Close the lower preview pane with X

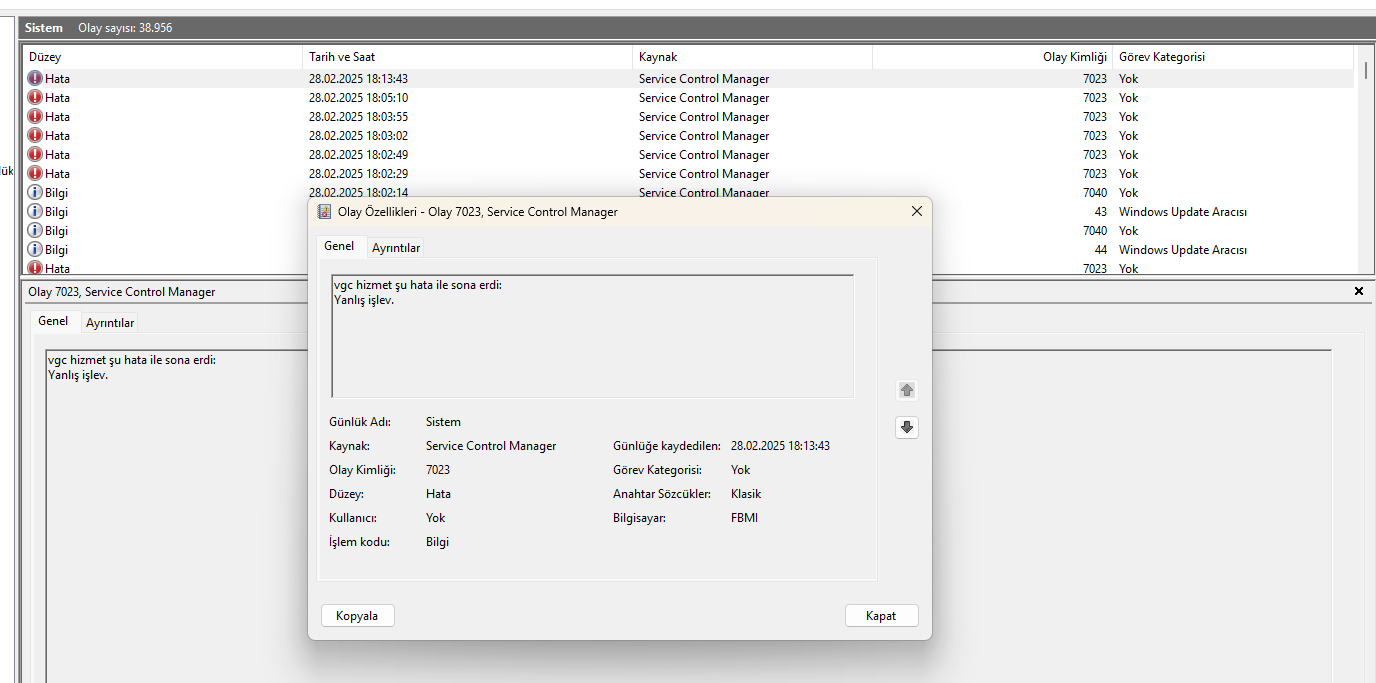[x=1358, y=291]
